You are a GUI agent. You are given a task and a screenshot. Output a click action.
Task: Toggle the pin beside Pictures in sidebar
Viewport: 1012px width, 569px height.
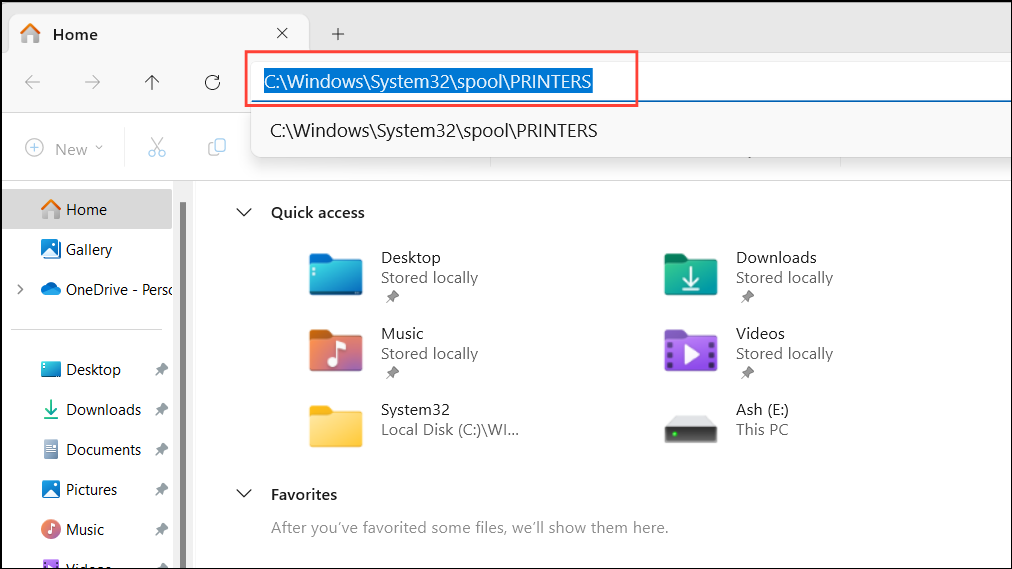point(161,490)
